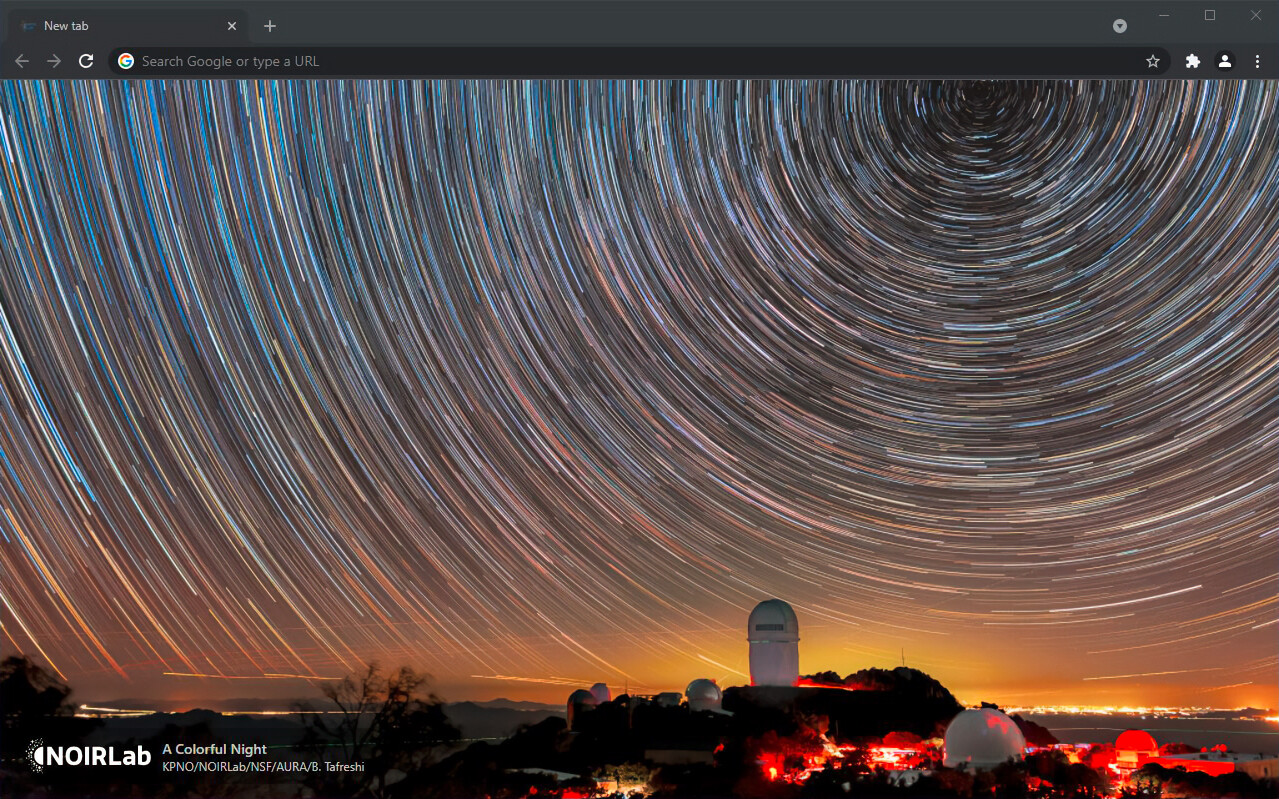
Task: Close the New tab tab
Action: pos(232,26)
